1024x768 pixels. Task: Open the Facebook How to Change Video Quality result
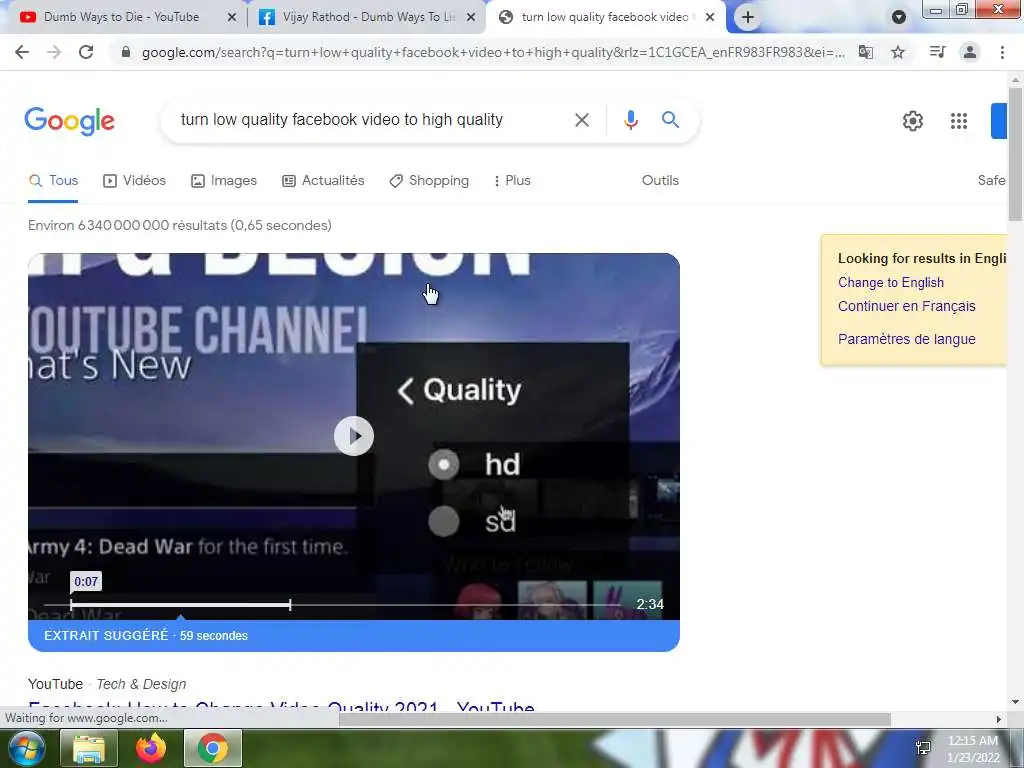[281, 707]
